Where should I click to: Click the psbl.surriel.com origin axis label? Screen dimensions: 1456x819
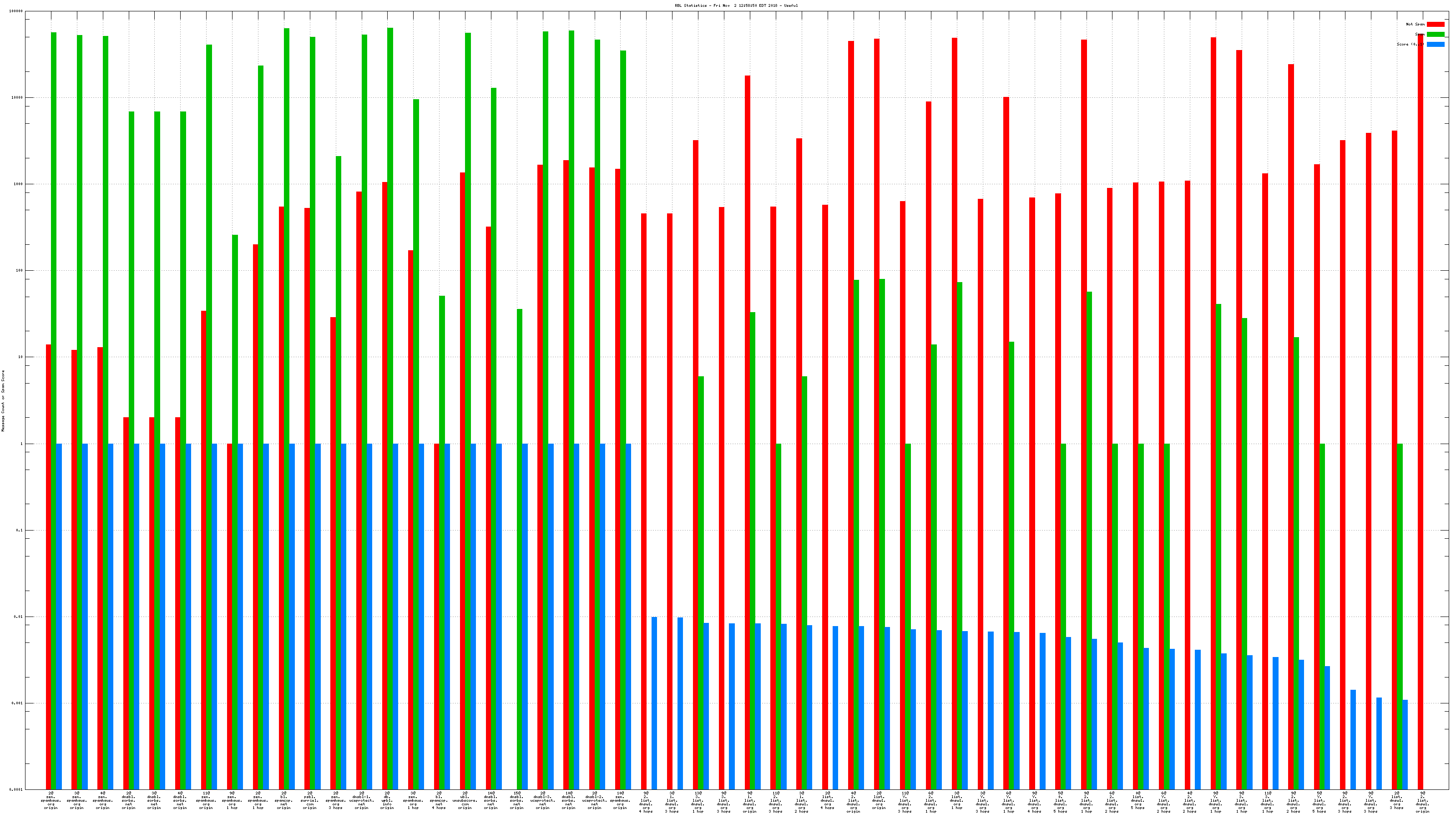(x=310, y=800)
